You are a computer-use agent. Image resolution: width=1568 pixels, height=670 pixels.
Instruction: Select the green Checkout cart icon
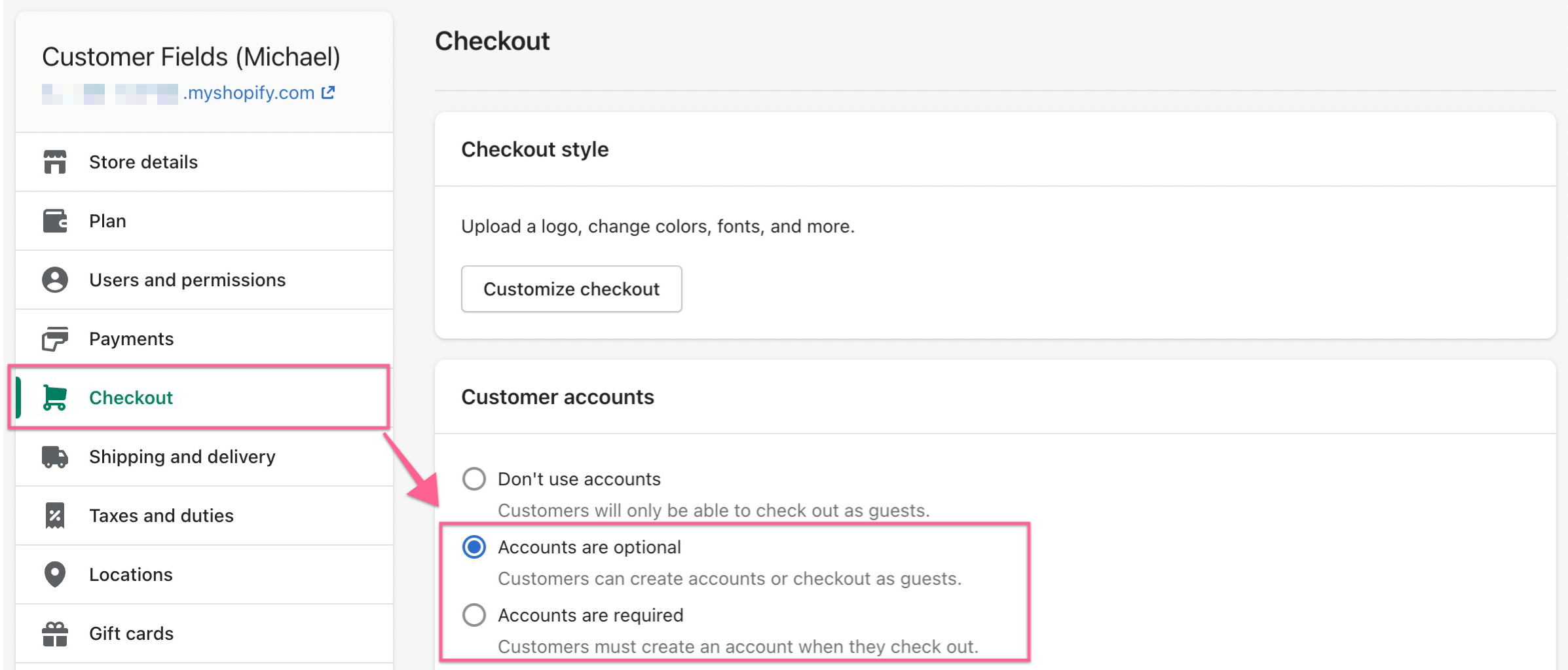[x=55, y=397]
